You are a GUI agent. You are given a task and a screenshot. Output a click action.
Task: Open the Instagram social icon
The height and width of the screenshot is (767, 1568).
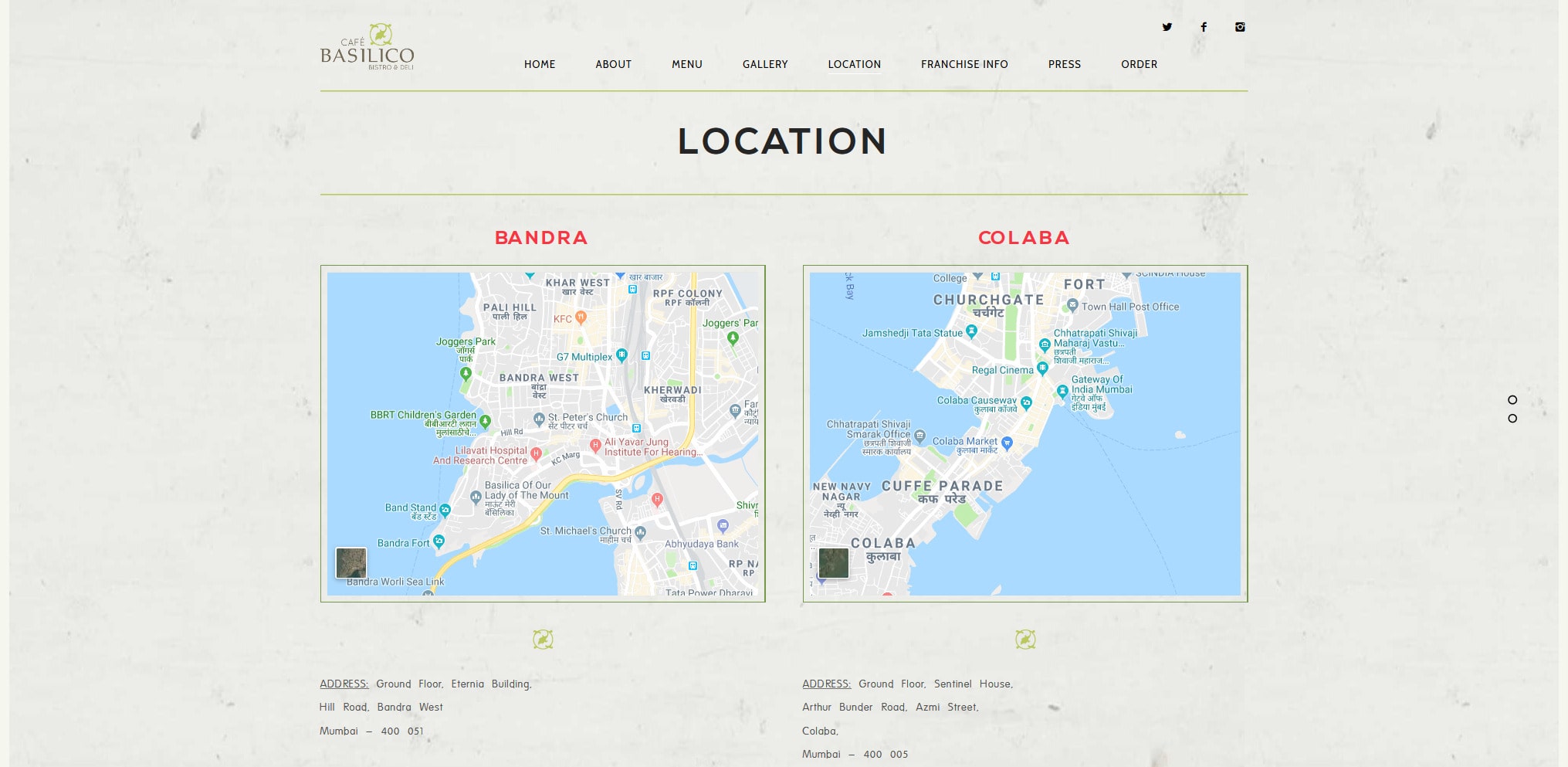pyautogui.click(x=1239, y=27)
